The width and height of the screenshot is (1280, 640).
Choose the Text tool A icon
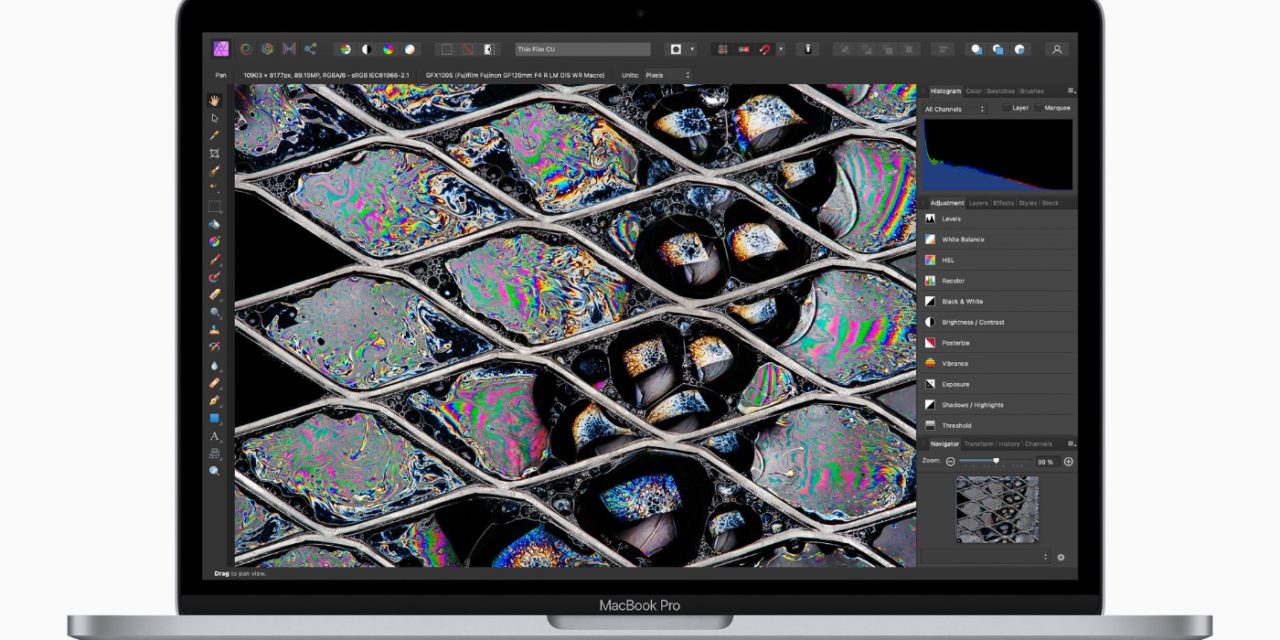point(214,436)
